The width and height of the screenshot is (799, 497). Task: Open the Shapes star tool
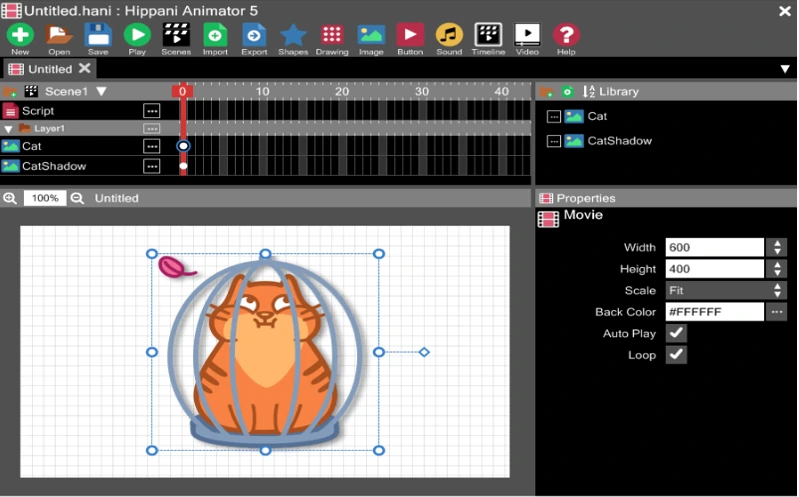[293, 35]
